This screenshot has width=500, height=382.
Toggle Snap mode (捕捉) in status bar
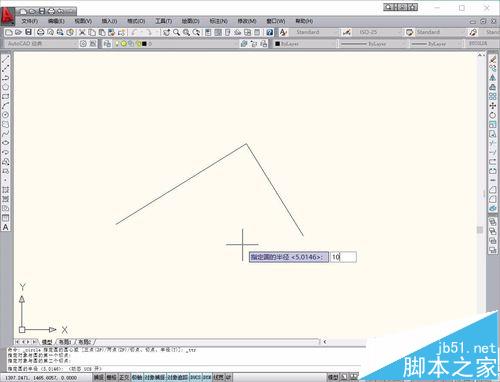point(99,377)
